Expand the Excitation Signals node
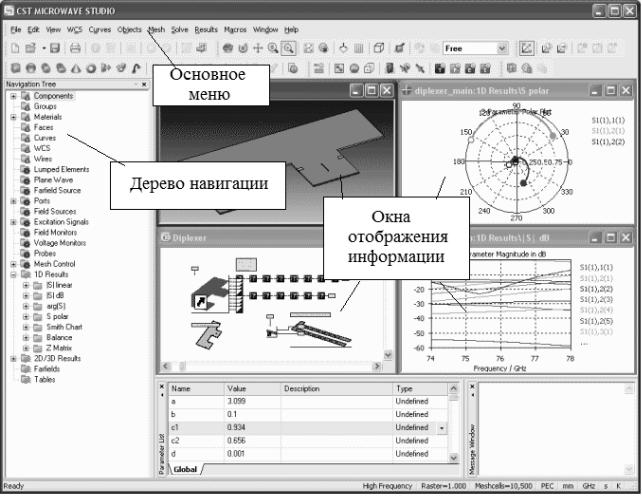The width and height of the screenshot is (642, 496). (x=14, y=222)
